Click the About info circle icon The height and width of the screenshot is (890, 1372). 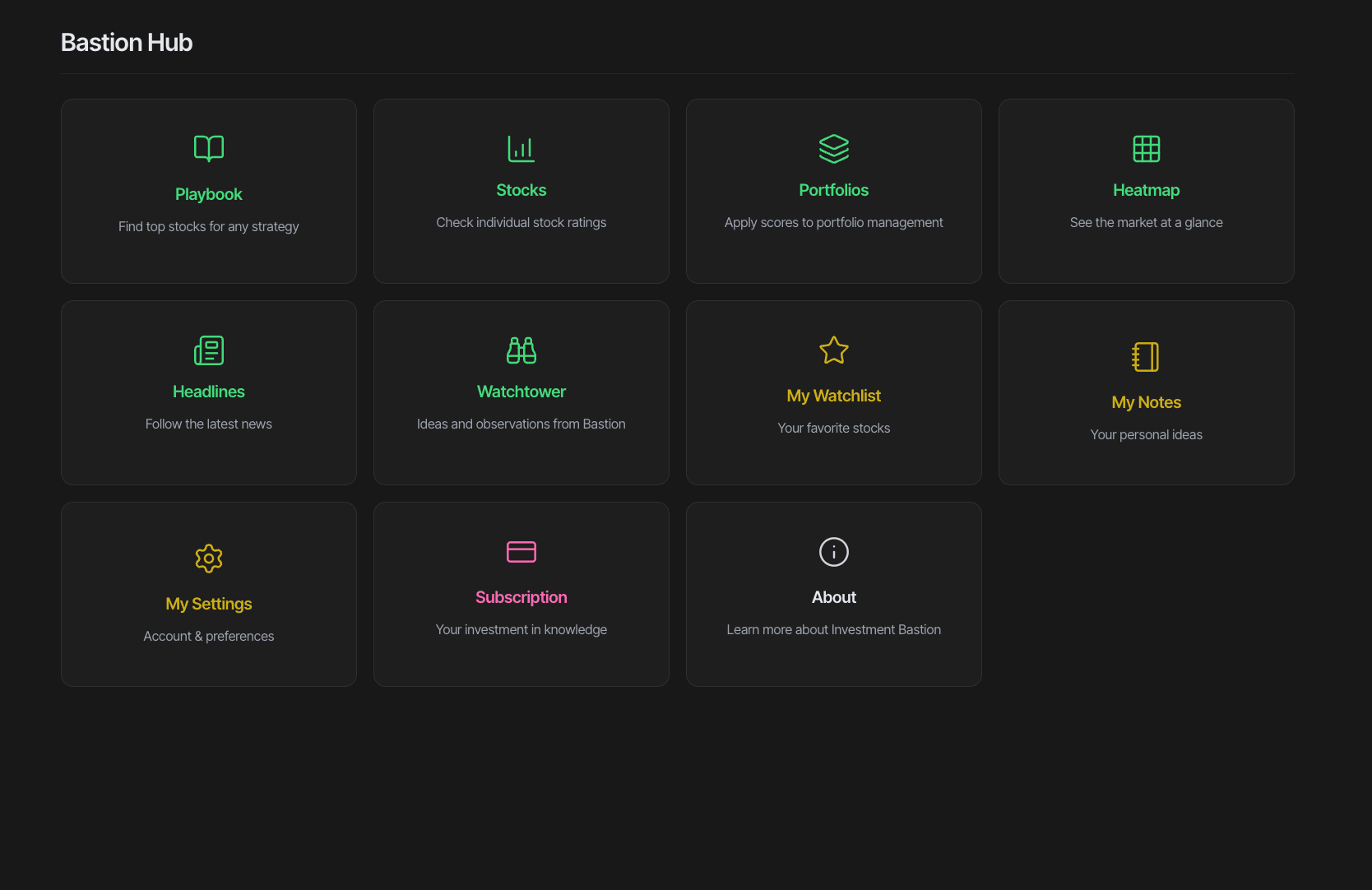(833, 552)
